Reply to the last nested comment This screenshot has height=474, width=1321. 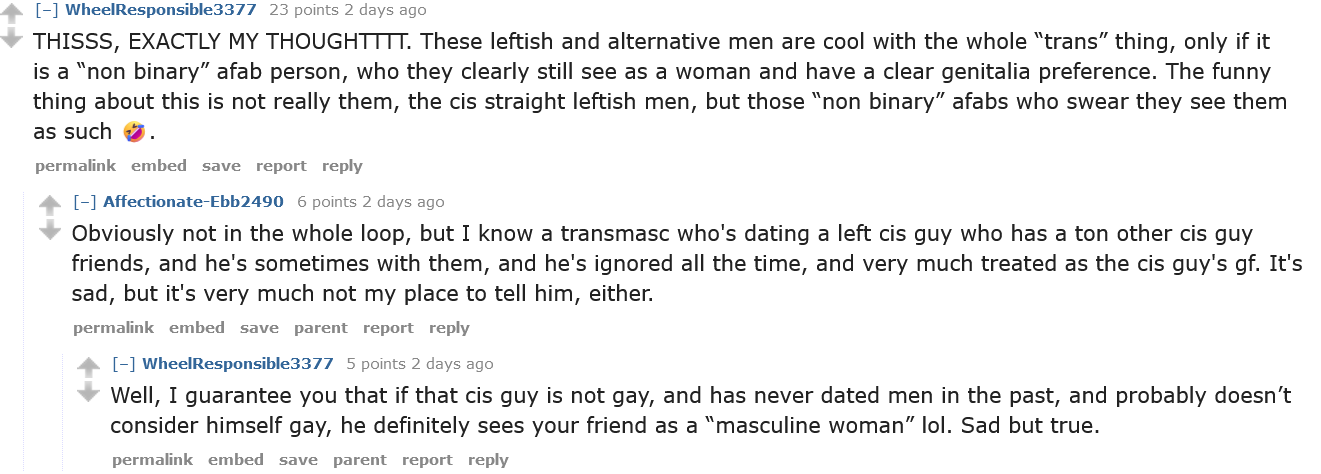coord(488,460)
